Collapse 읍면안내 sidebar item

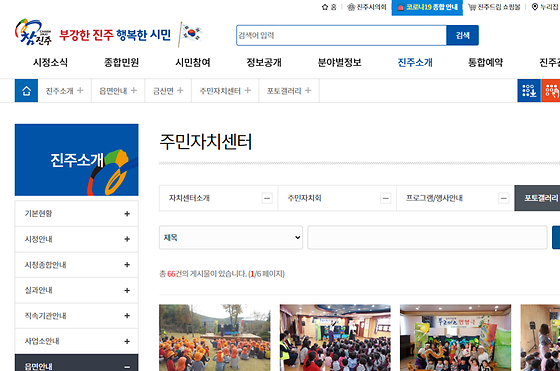point(76,363)
